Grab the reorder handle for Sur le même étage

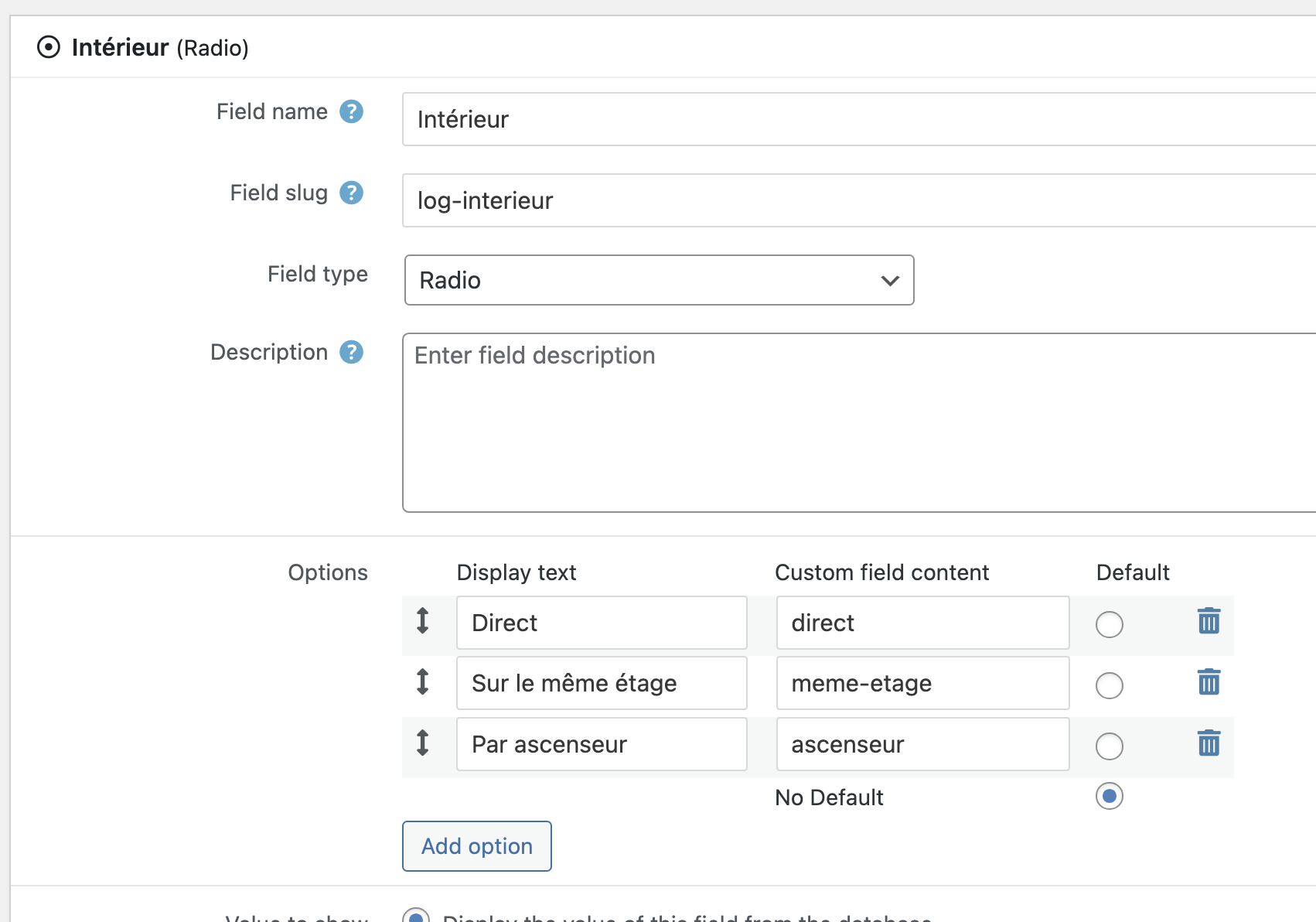(x=422, y=682)
